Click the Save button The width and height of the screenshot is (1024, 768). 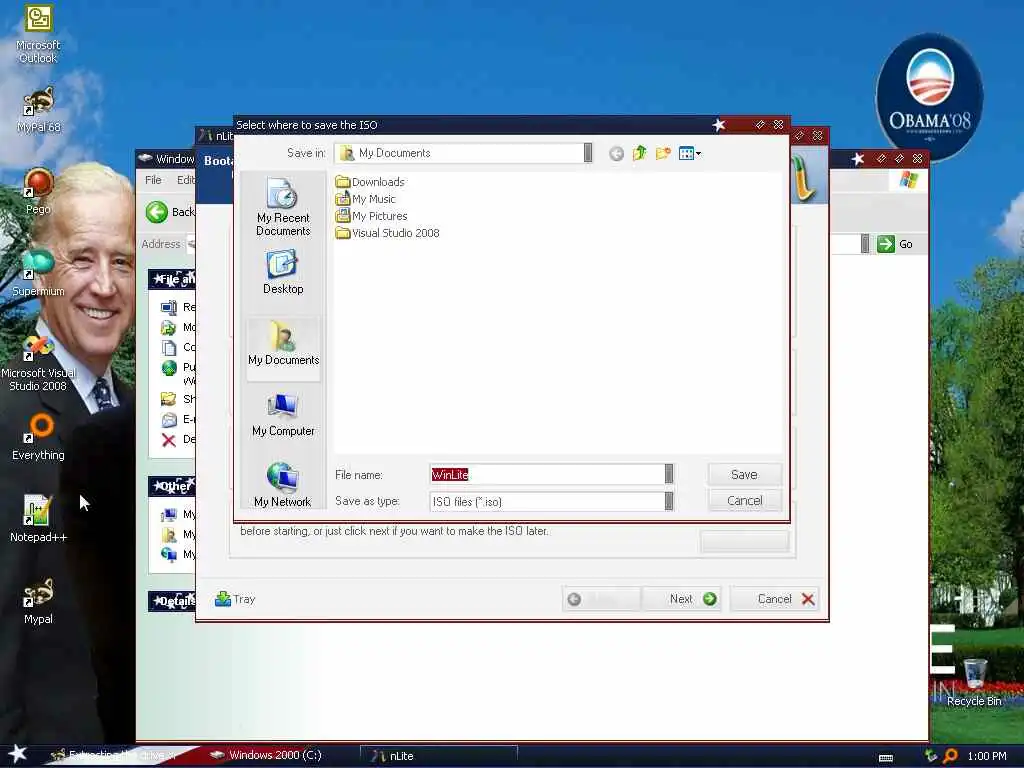(744, 475)
